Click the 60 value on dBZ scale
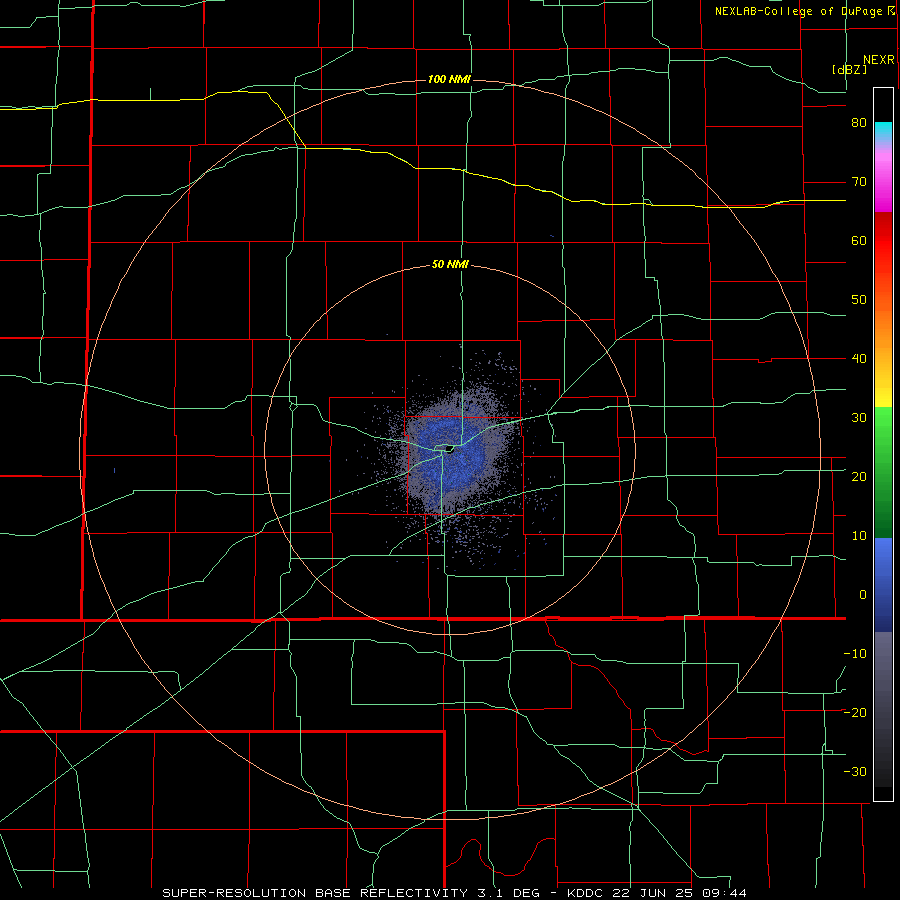Image resolution: width=900 pixels, height=900 pixels. 859,241
